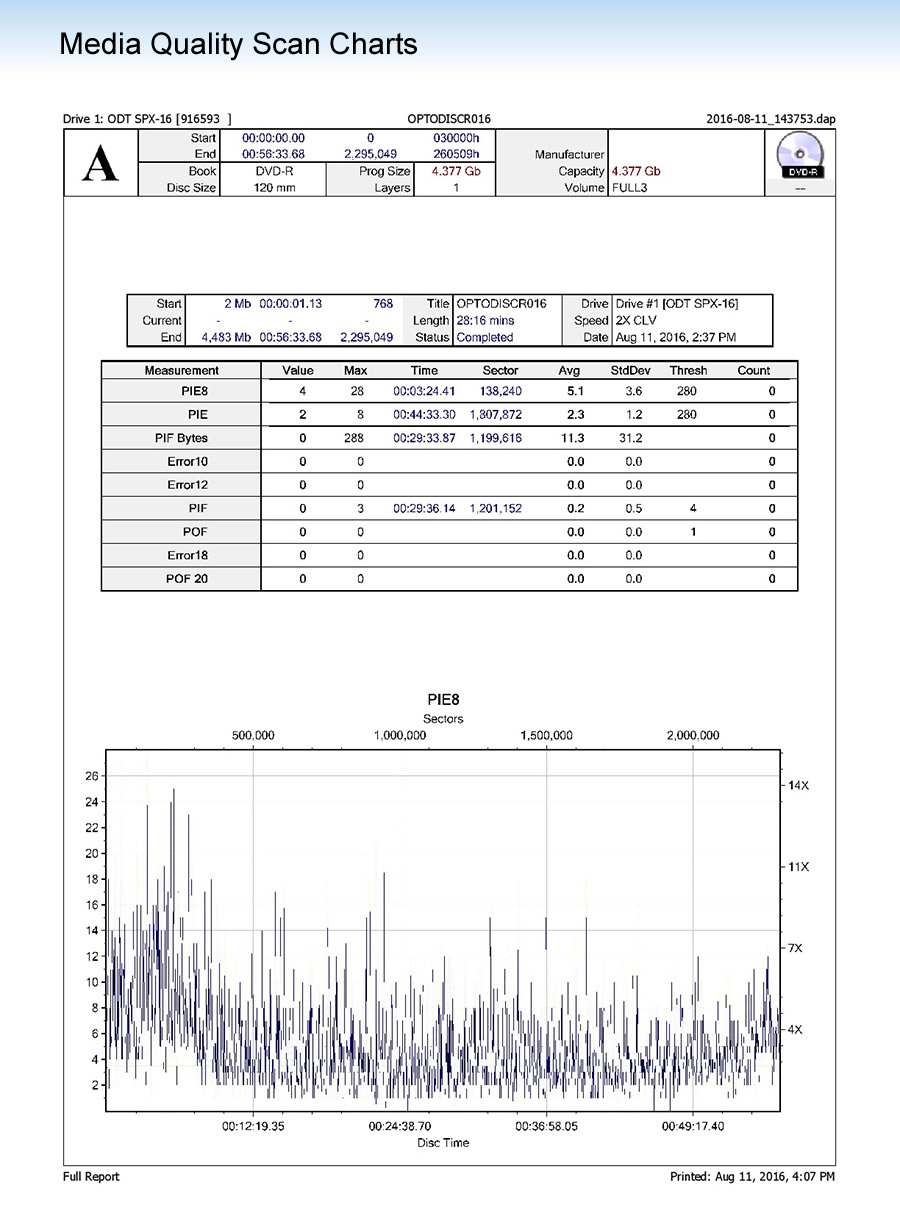
Task: Select the 00:00:00.00 start time
Action: (274, 138)
